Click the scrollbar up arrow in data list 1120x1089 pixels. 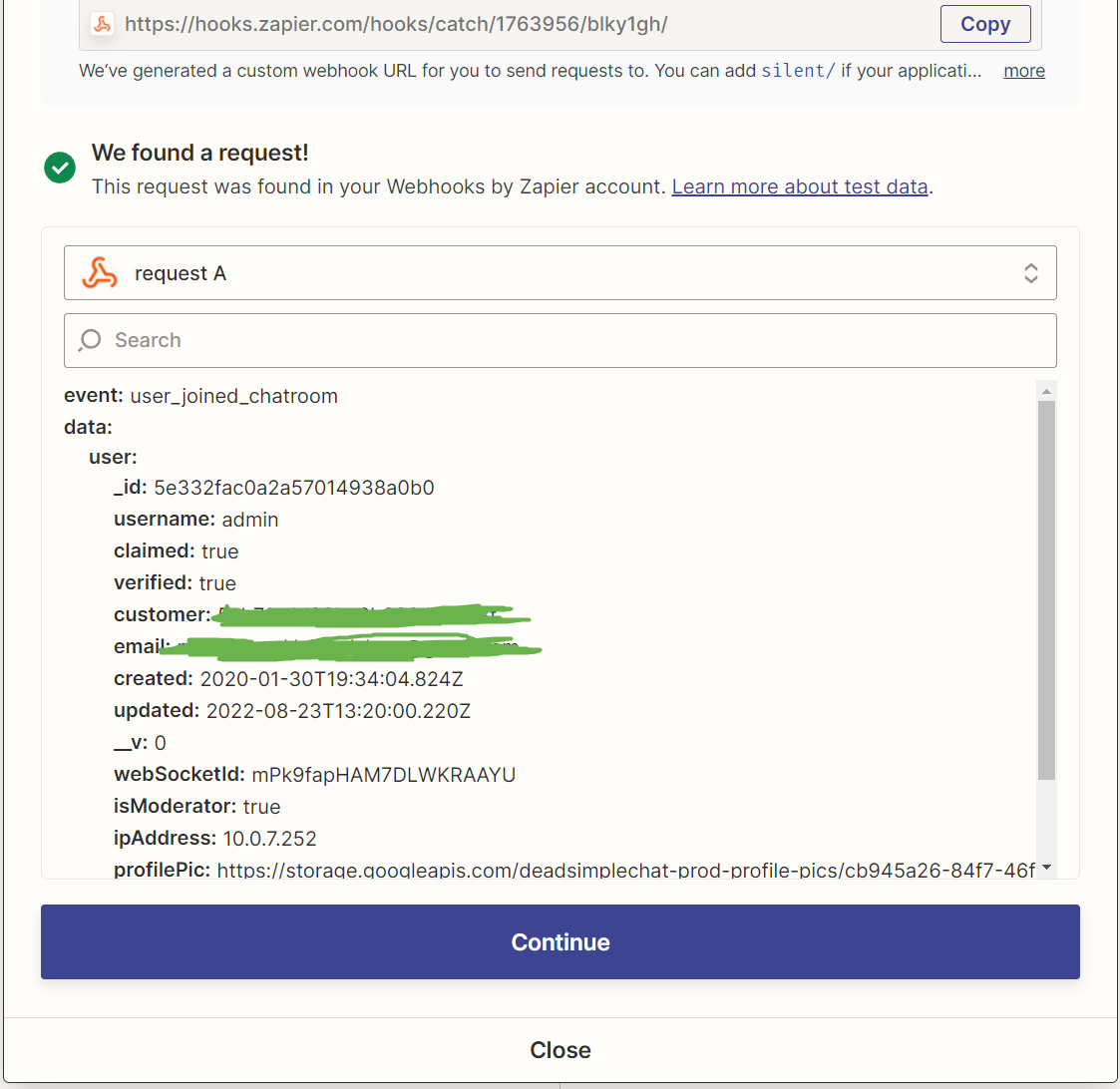[1046, 391]
